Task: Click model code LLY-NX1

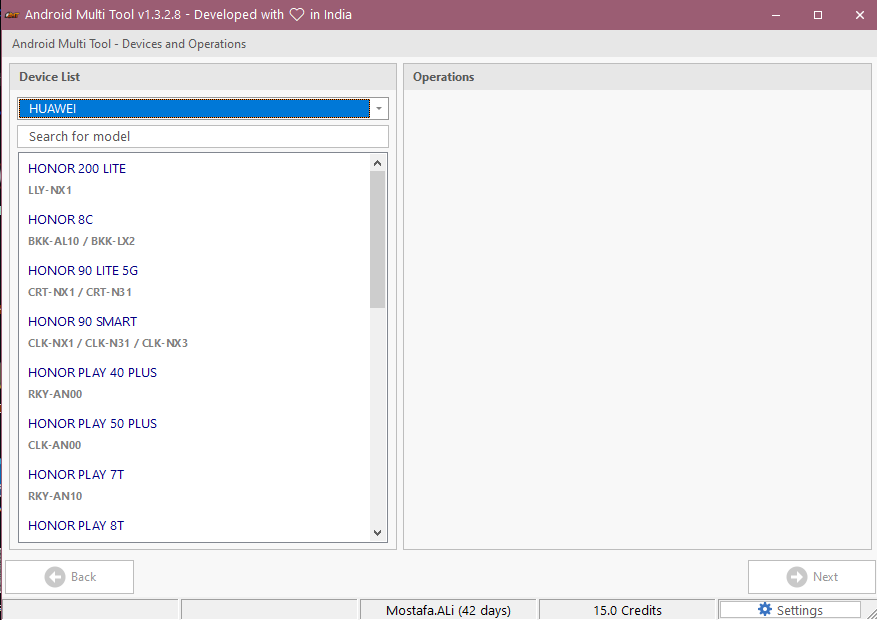Action: pos(50,190)
